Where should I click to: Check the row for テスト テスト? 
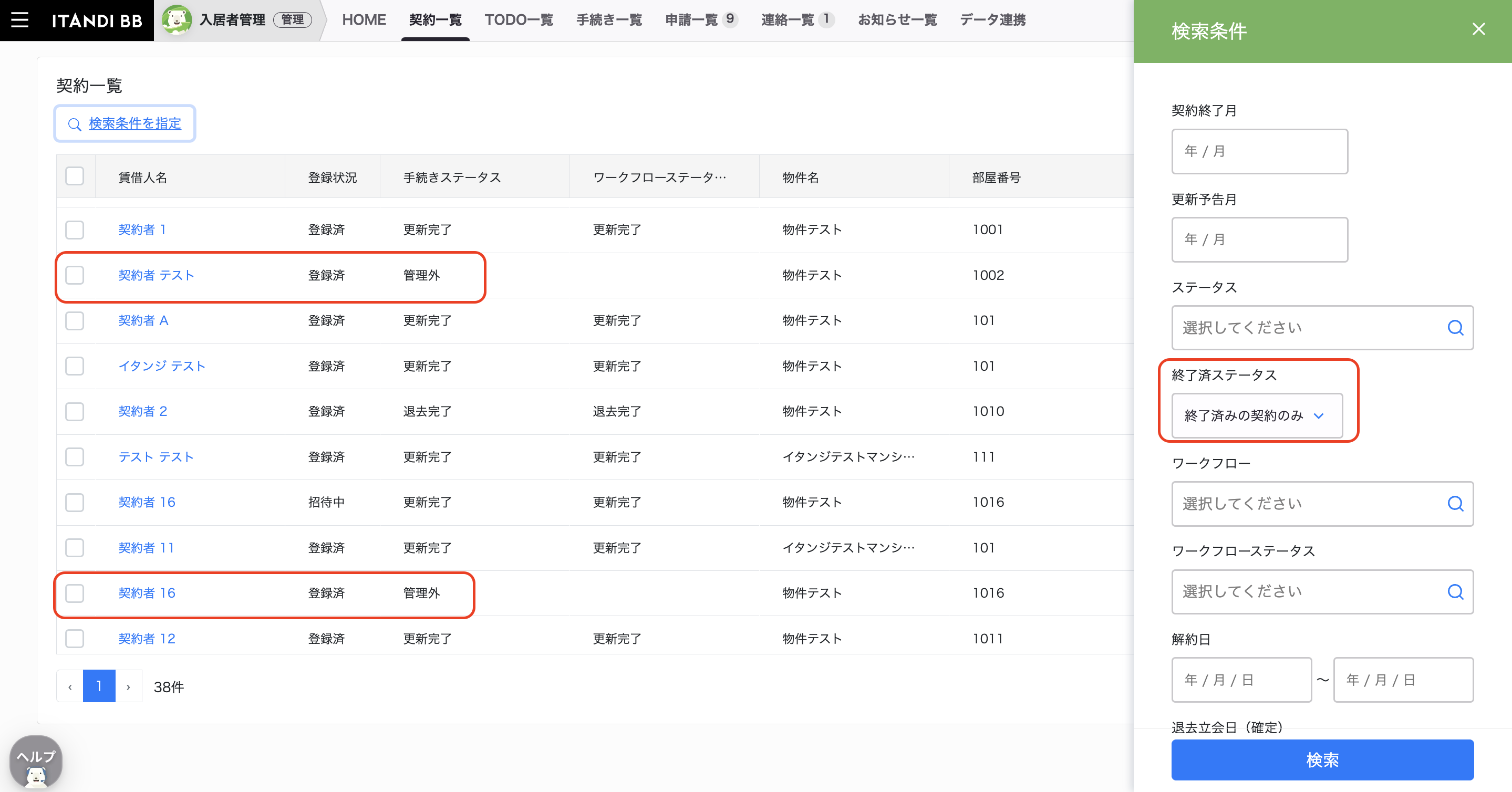[x=75, y=456]
